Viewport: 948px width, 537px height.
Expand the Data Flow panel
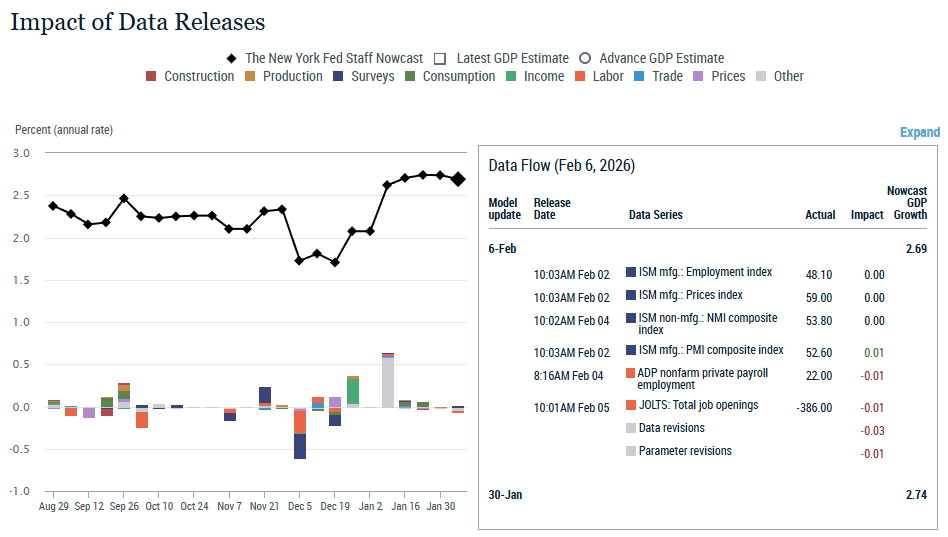coord(919,132)
